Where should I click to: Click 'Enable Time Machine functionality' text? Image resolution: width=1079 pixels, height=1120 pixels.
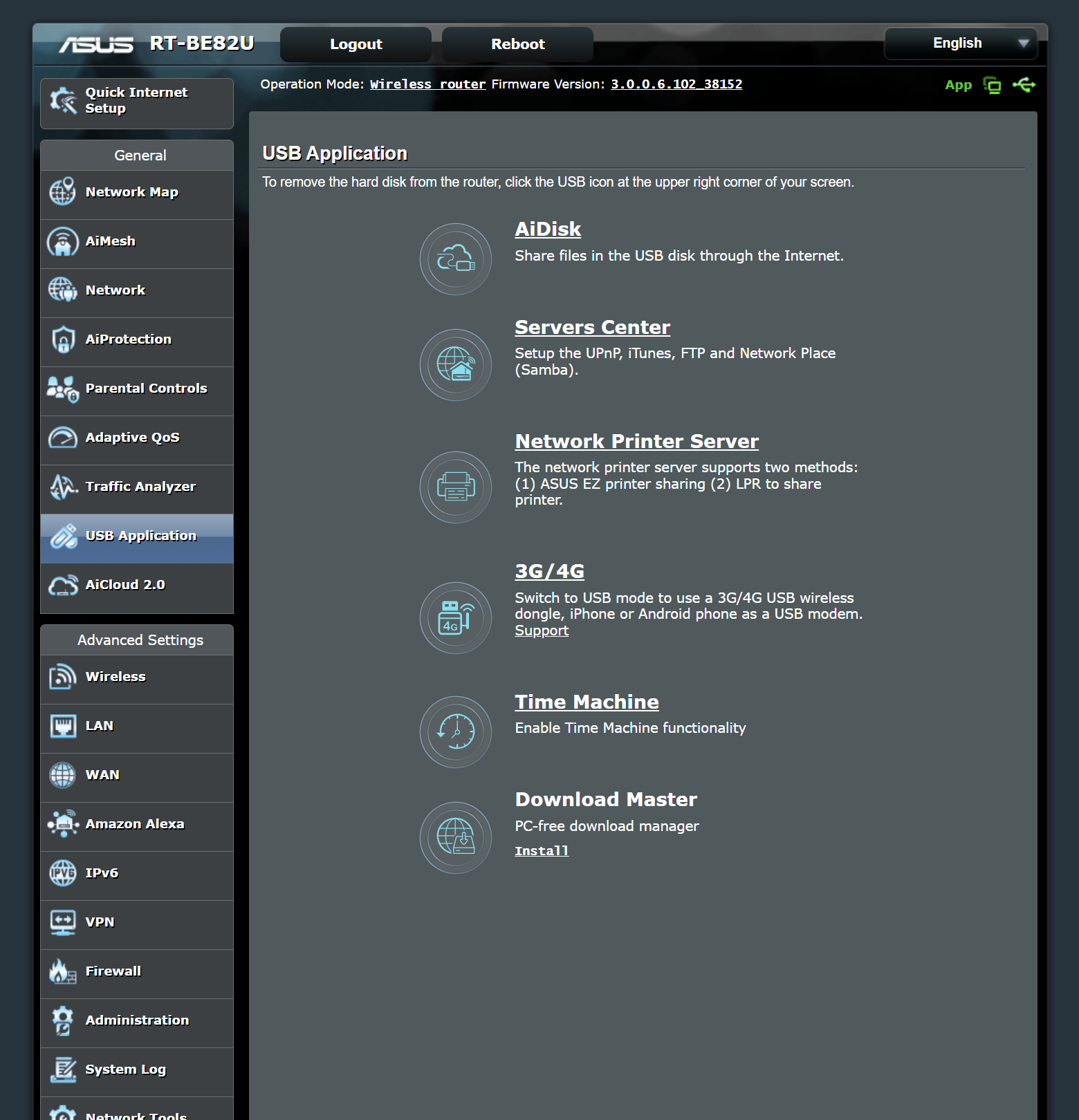(631, 728)
